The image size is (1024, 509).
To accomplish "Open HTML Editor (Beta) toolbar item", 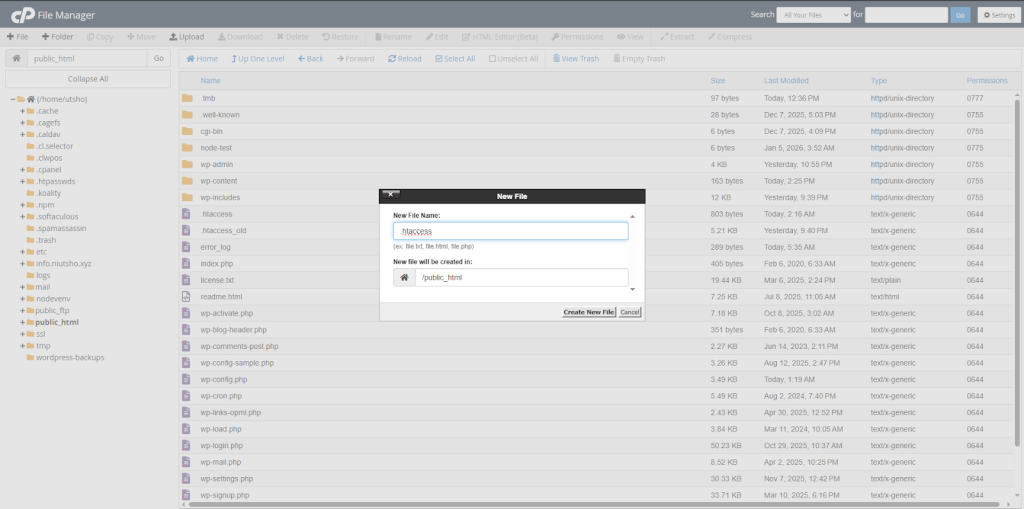I will pos(500,37).
